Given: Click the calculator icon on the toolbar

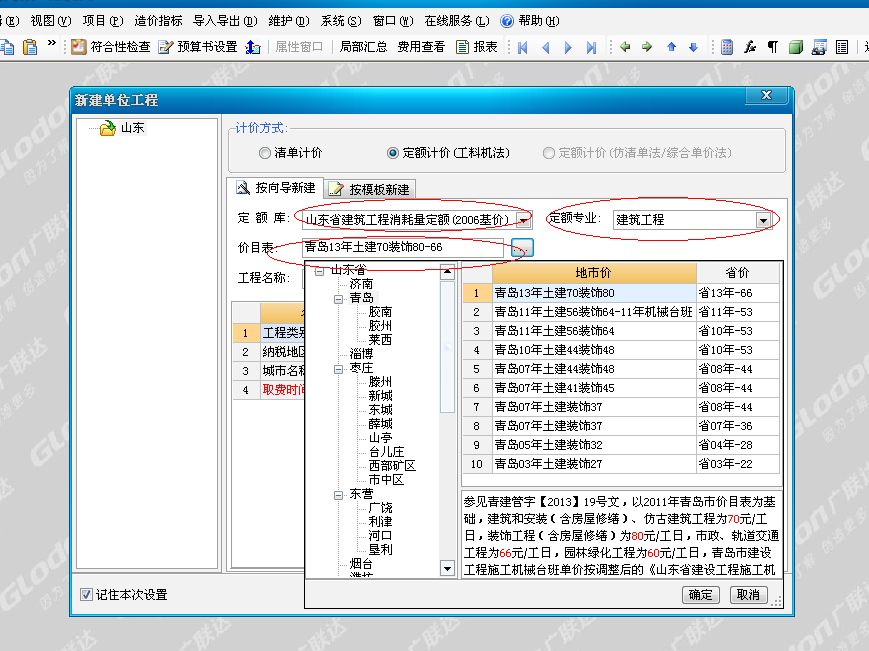Looking at the screenshot, I should (727, 46).
